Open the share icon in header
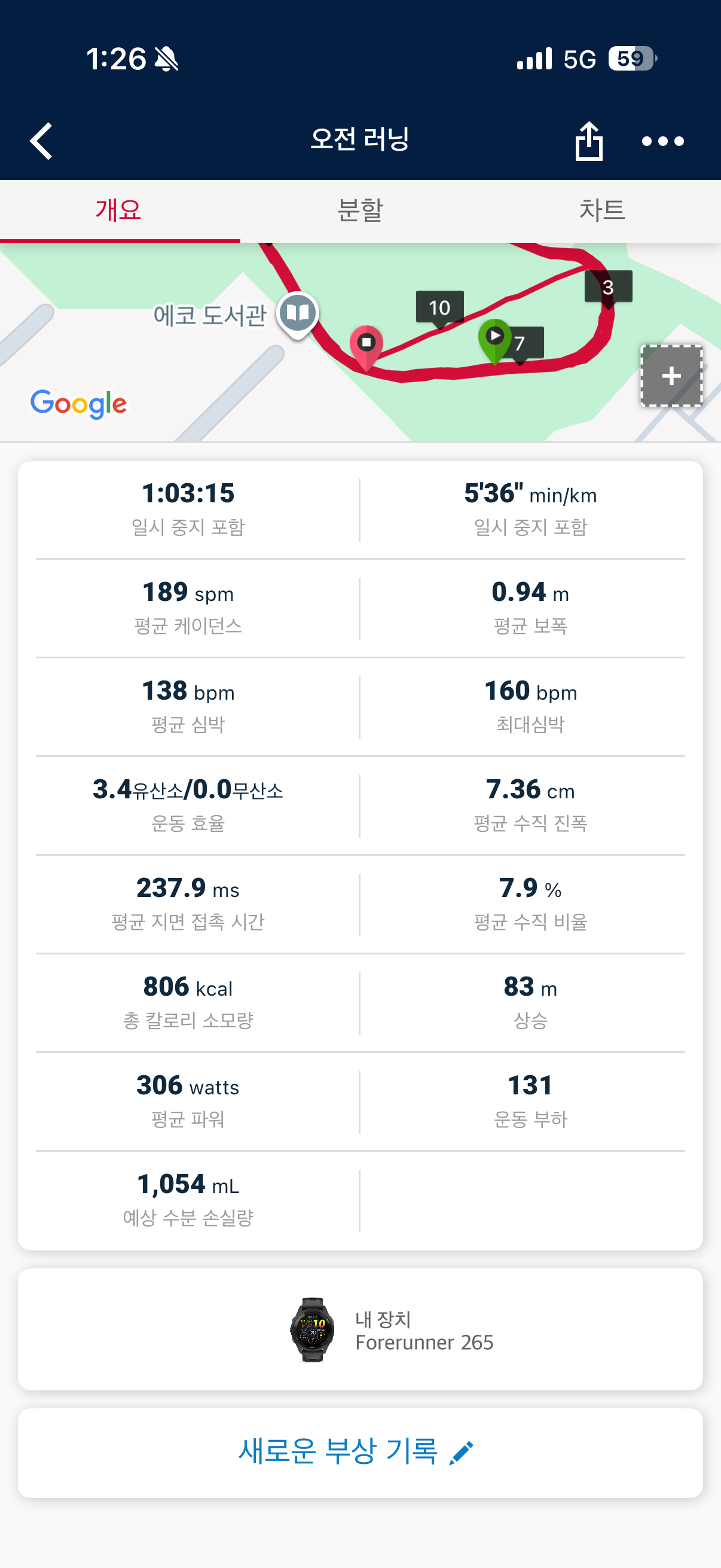 tap(588, 141)
